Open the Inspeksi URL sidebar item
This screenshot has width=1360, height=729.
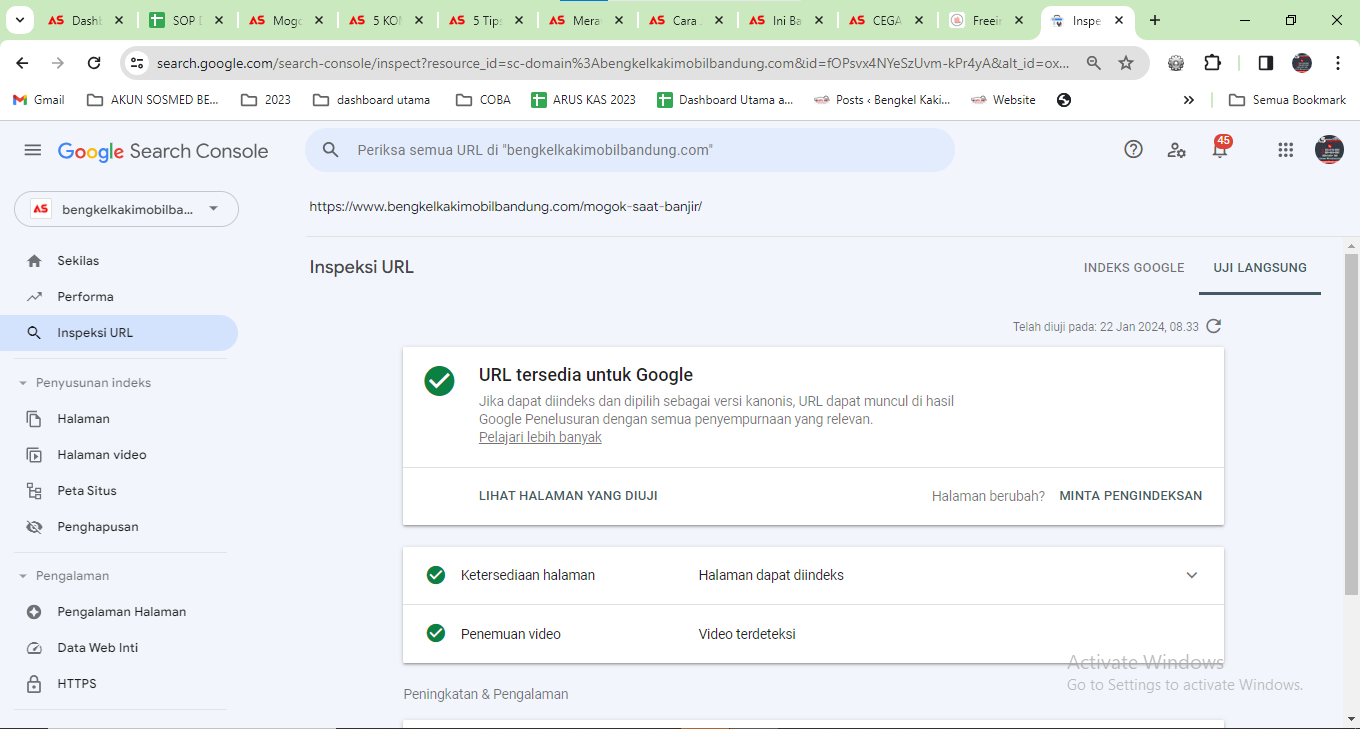119,333
